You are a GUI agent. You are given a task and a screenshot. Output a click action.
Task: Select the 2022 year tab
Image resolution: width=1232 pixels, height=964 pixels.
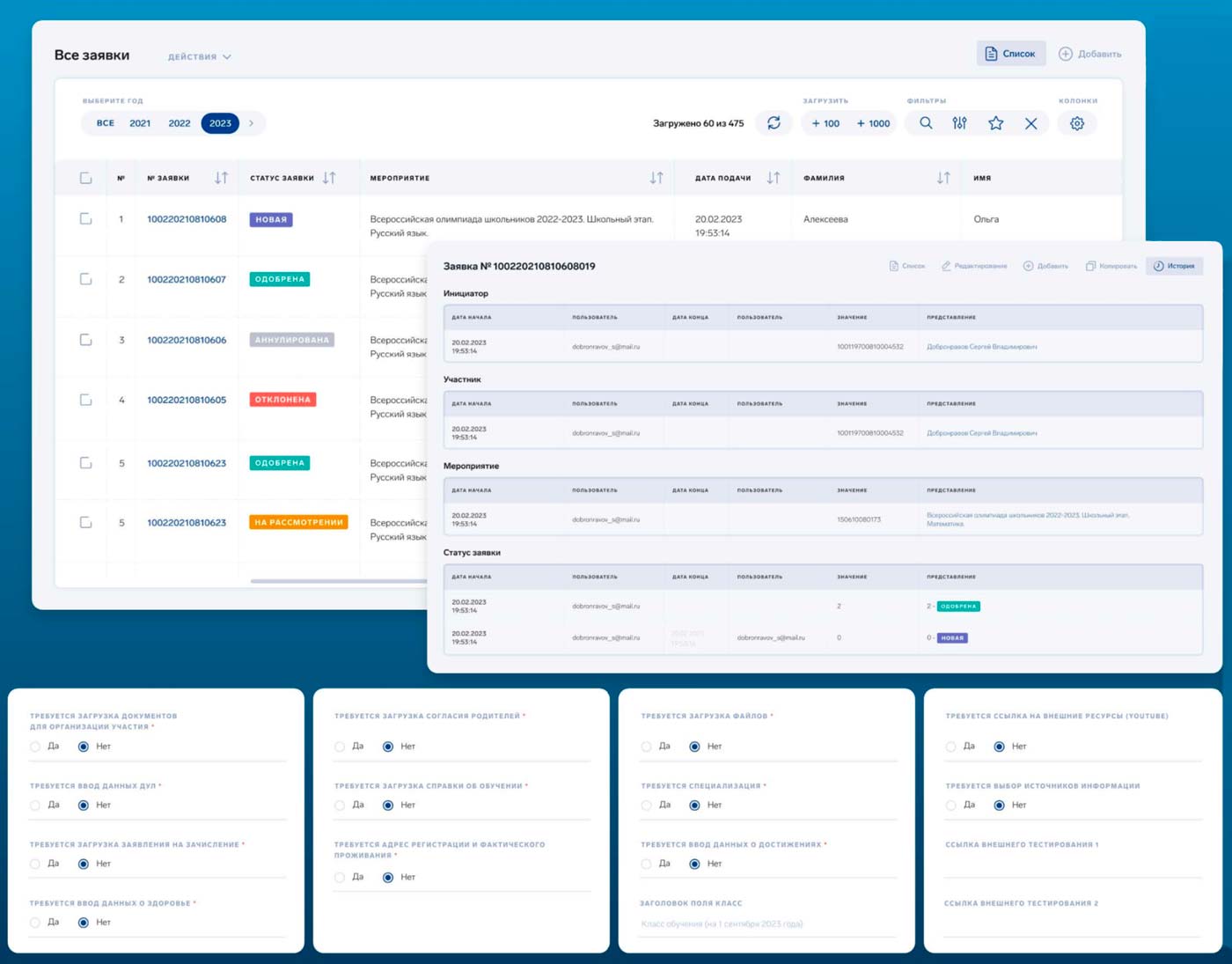tap(180, 123)
